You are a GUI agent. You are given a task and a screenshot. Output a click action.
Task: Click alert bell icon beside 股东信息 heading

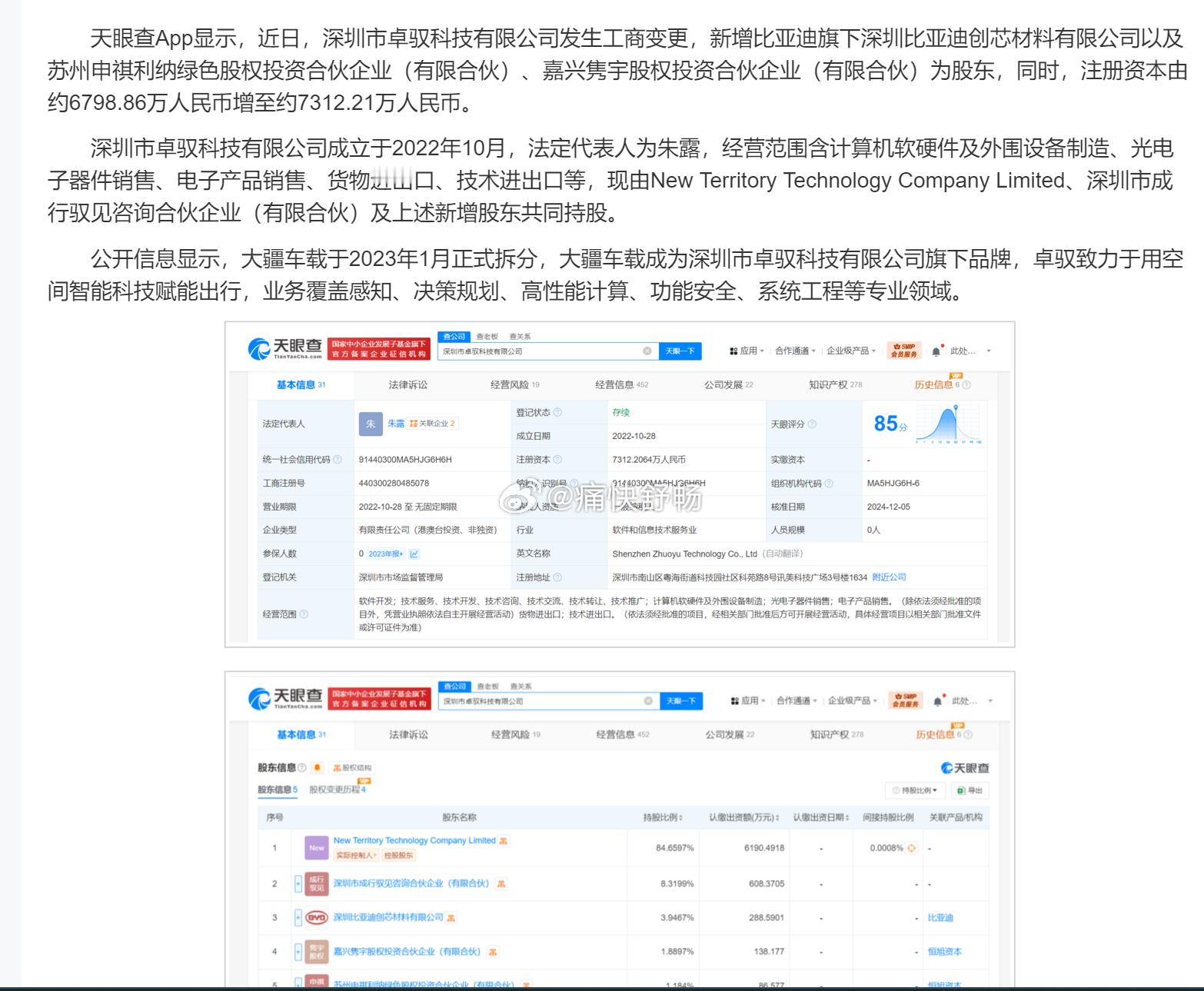317,768
